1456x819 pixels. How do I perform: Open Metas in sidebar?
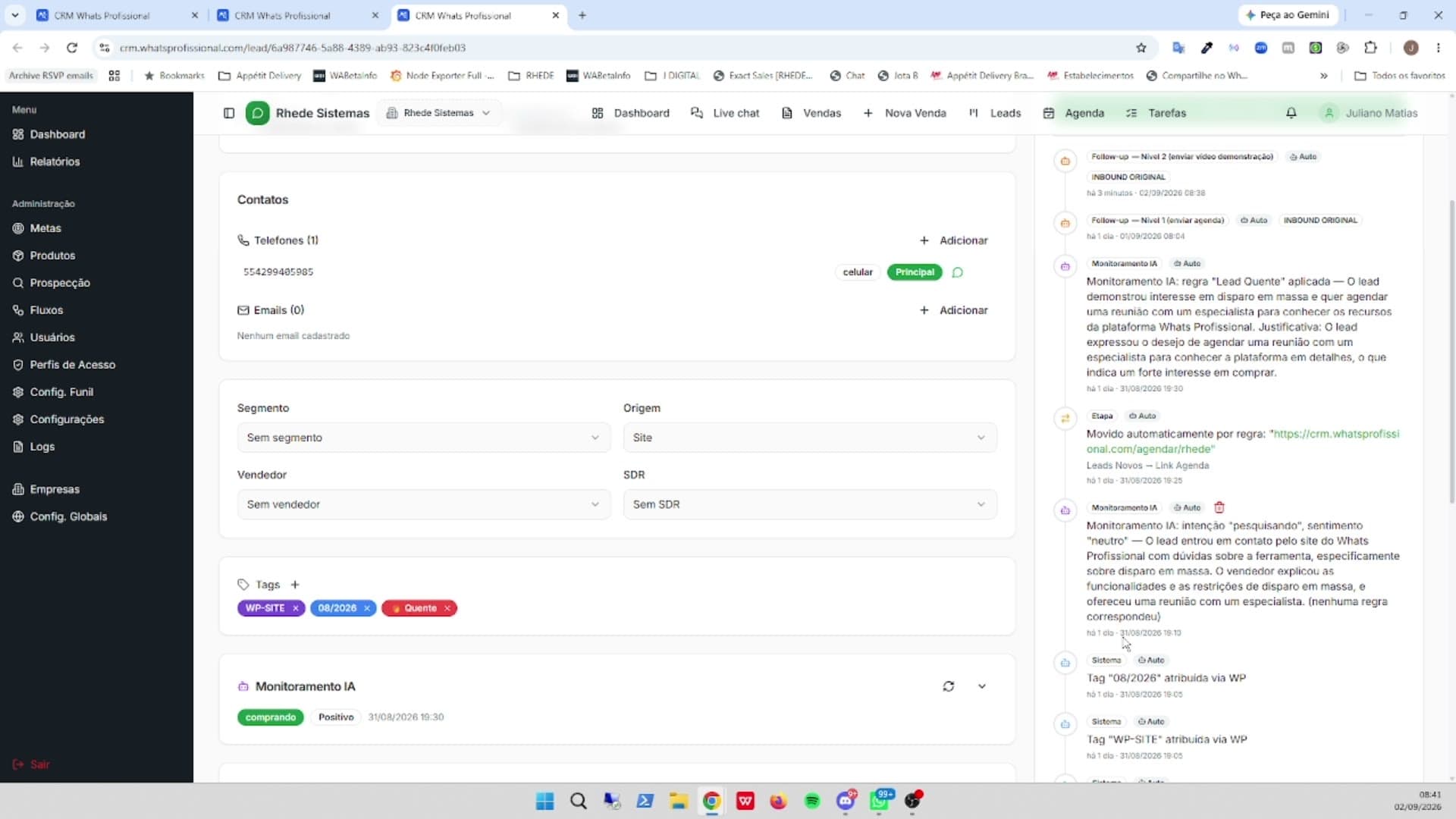(37, 228)
